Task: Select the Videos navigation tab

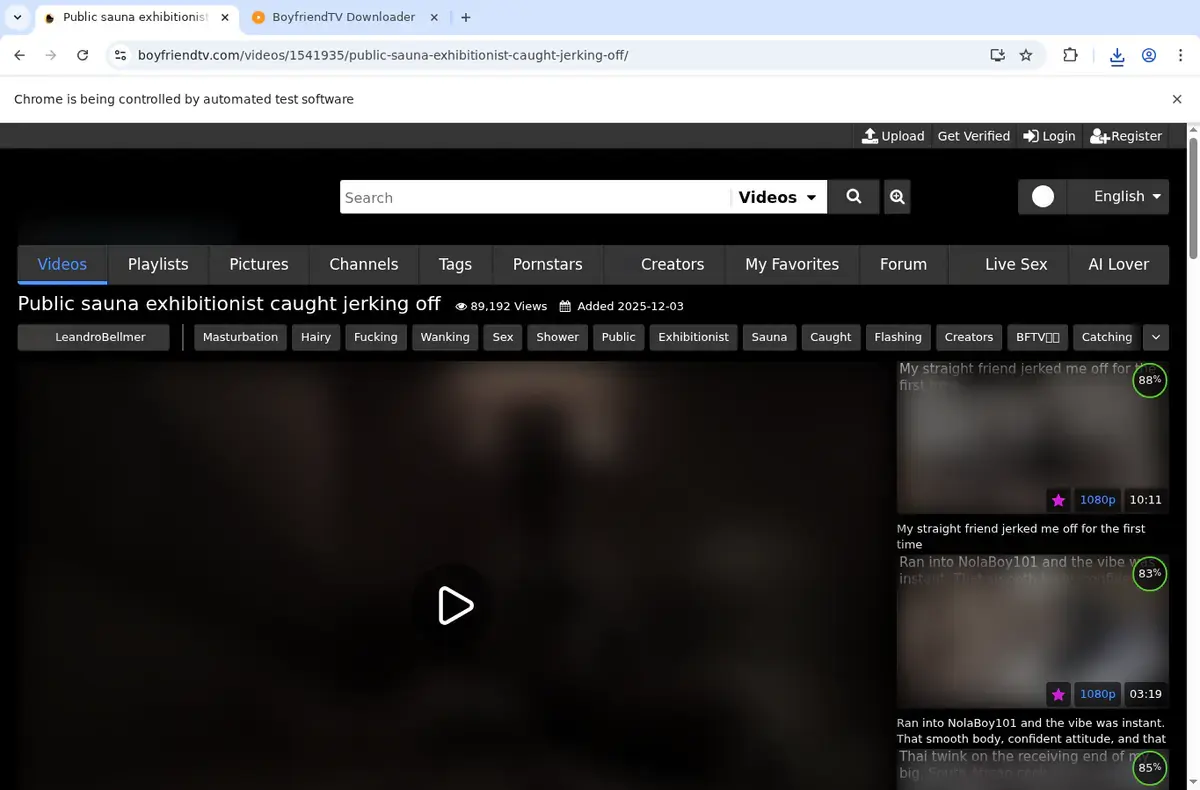Action: (62, 265)
